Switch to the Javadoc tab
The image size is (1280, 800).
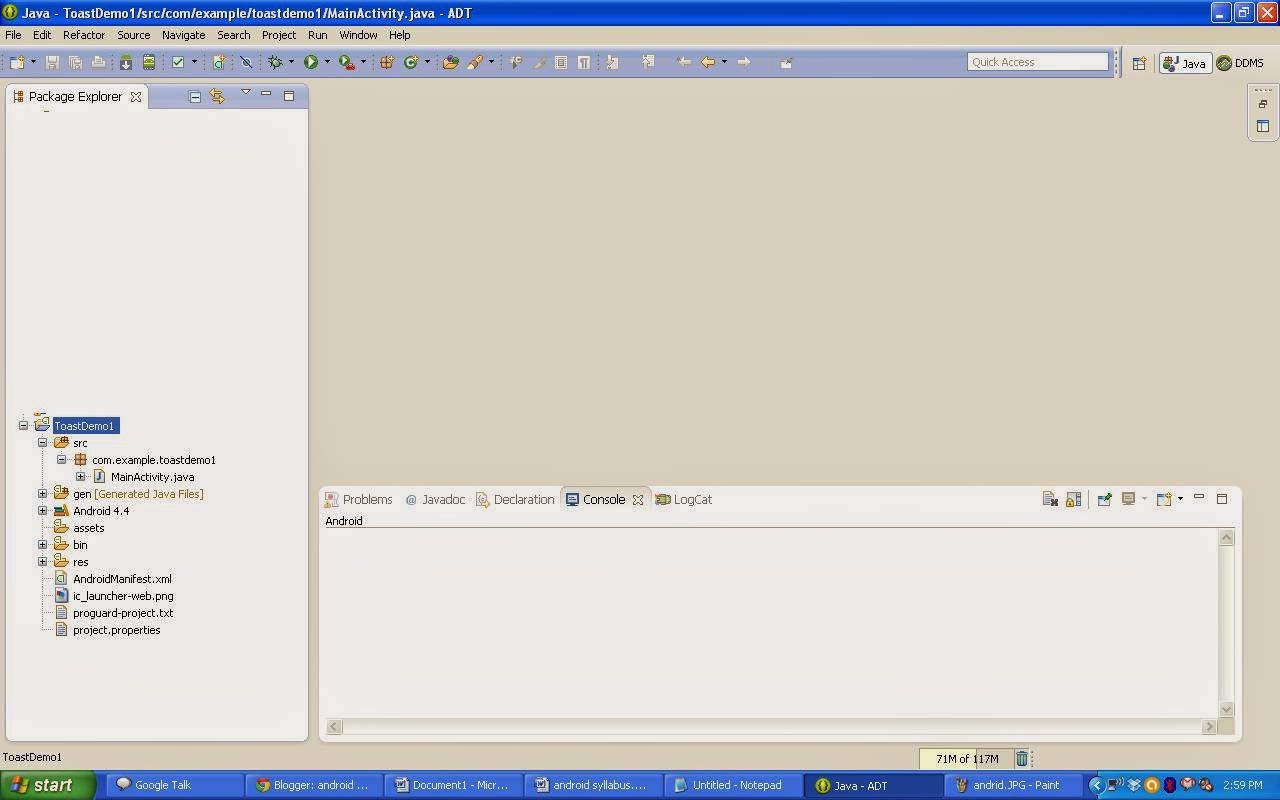coord(435,499)
